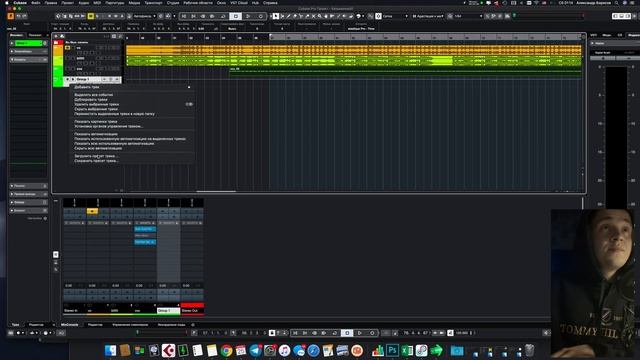The width and height of the screenshot is (640, 360).
Task: Choose Показать автоматизацию in context menu
Action: coord(96,134)
